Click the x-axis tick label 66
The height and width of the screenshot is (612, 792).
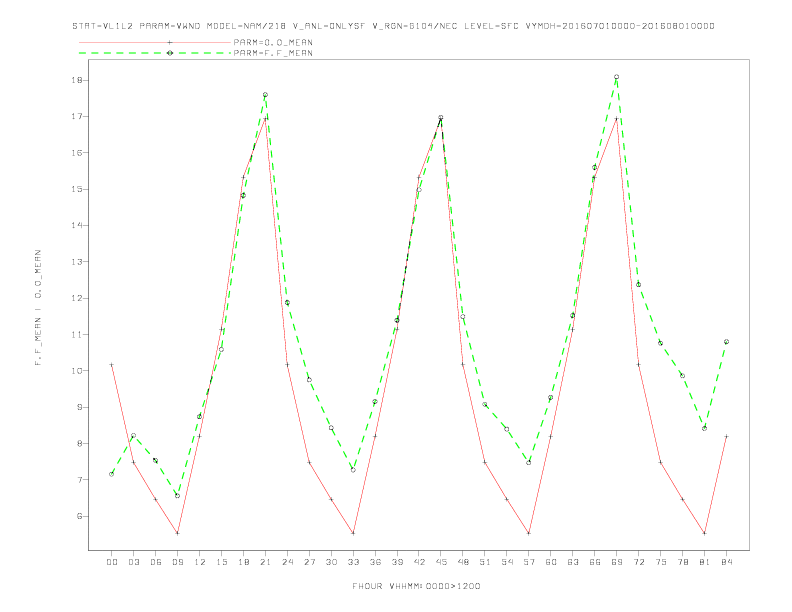click(595, 562)
